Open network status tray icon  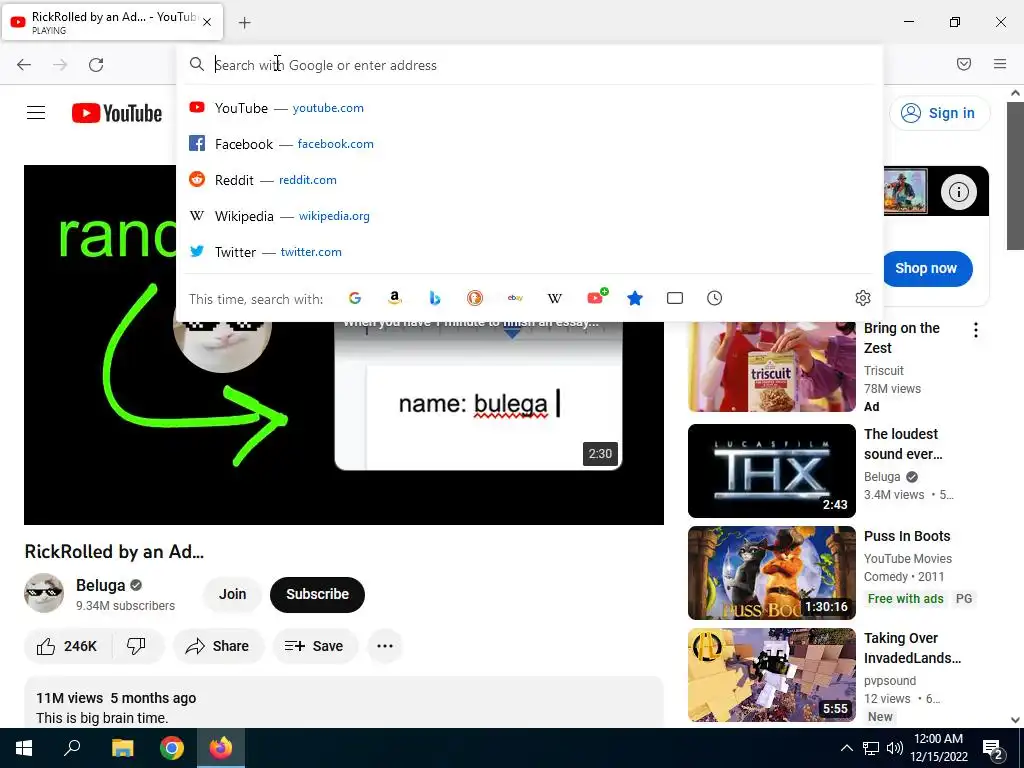pos(871,748)
